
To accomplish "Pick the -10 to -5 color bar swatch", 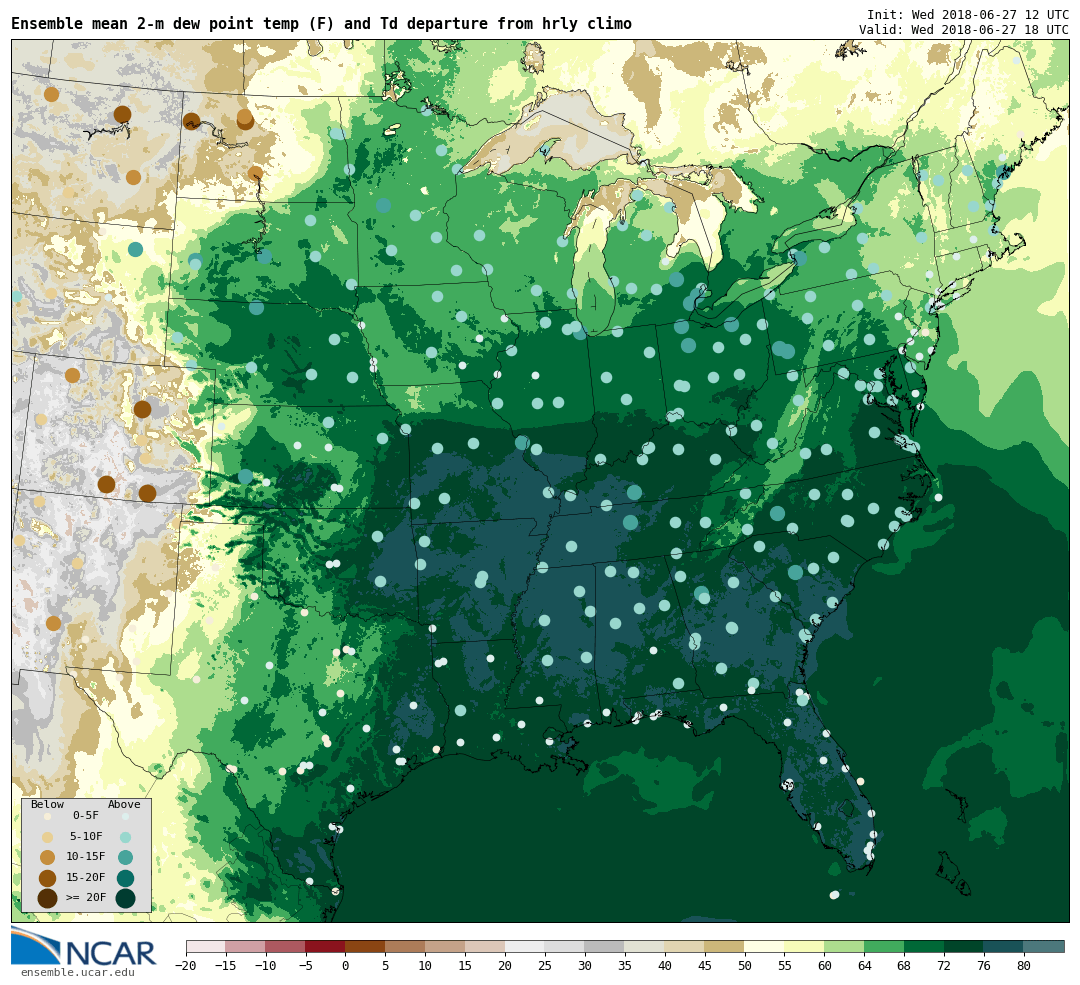I will (x=286, y=946).
